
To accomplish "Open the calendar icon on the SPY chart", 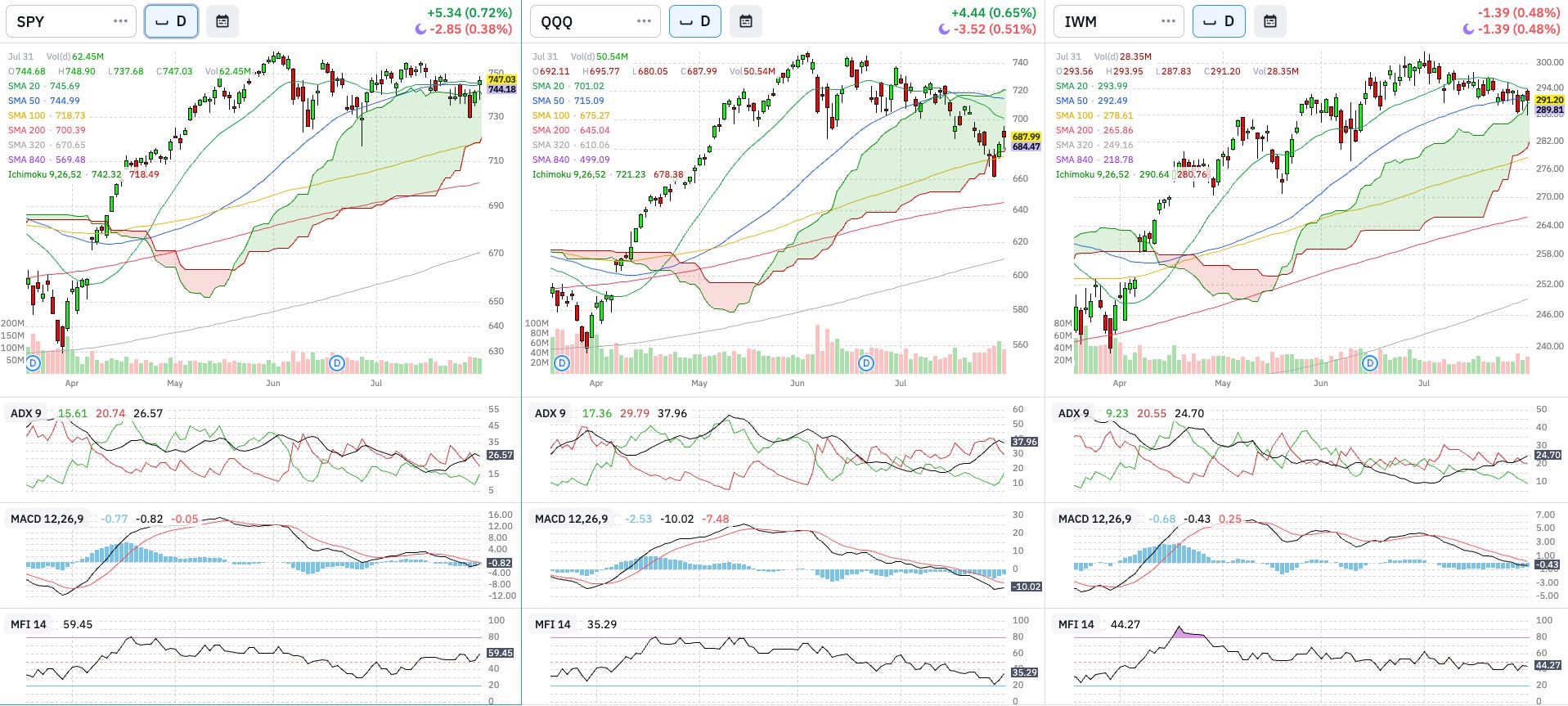I will (222, 21).
